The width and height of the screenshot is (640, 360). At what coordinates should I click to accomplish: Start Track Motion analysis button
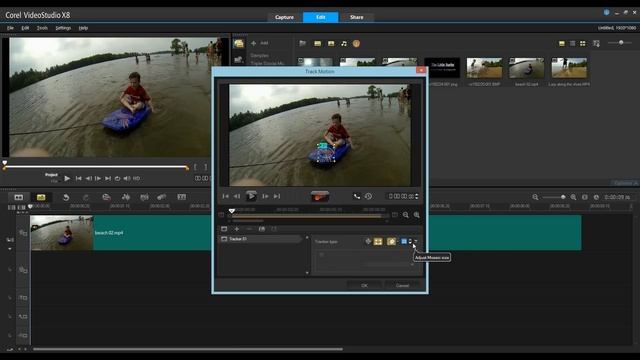click(x=320, y=196)
